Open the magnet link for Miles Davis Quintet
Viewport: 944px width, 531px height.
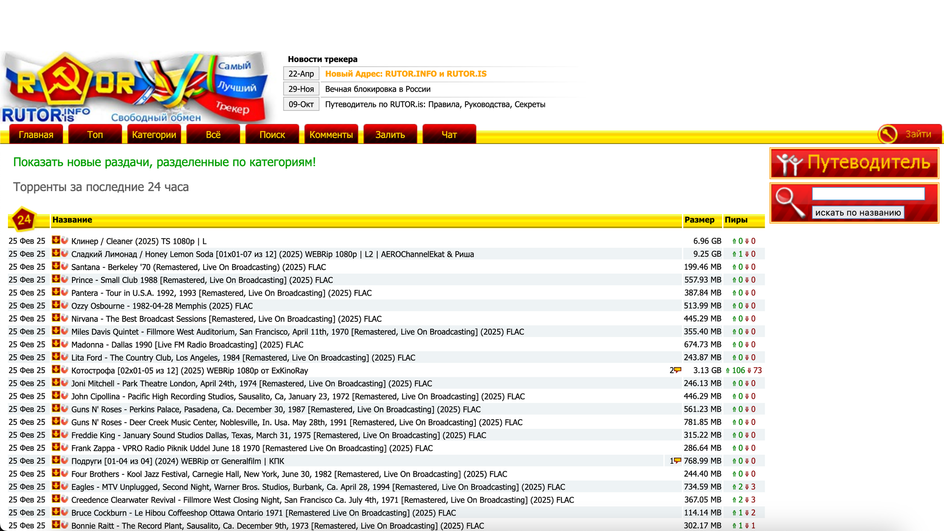[64, 331]
